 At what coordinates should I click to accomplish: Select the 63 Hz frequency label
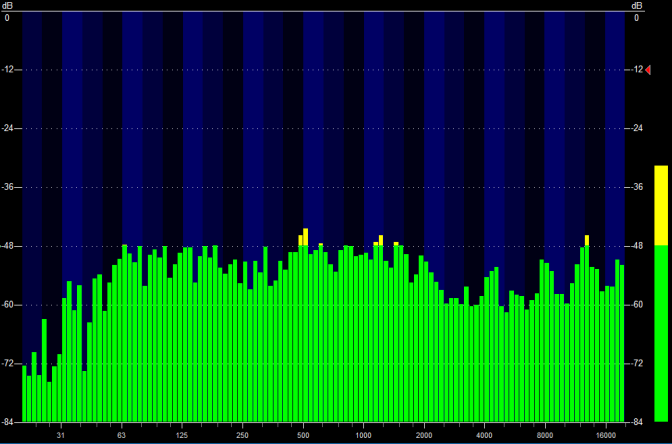122,434
